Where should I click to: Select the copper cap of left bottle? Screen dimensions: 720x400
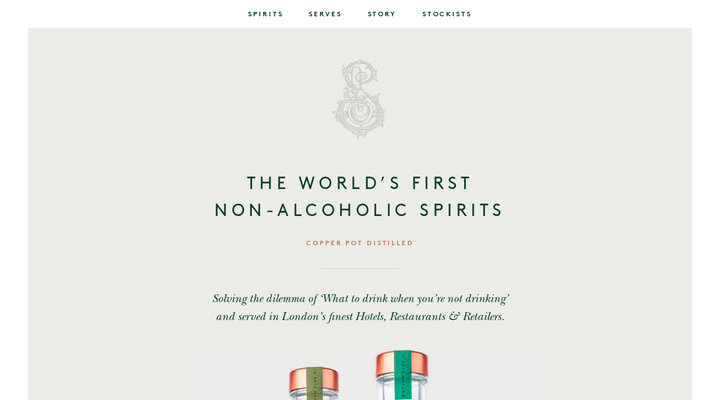point(314,379)
